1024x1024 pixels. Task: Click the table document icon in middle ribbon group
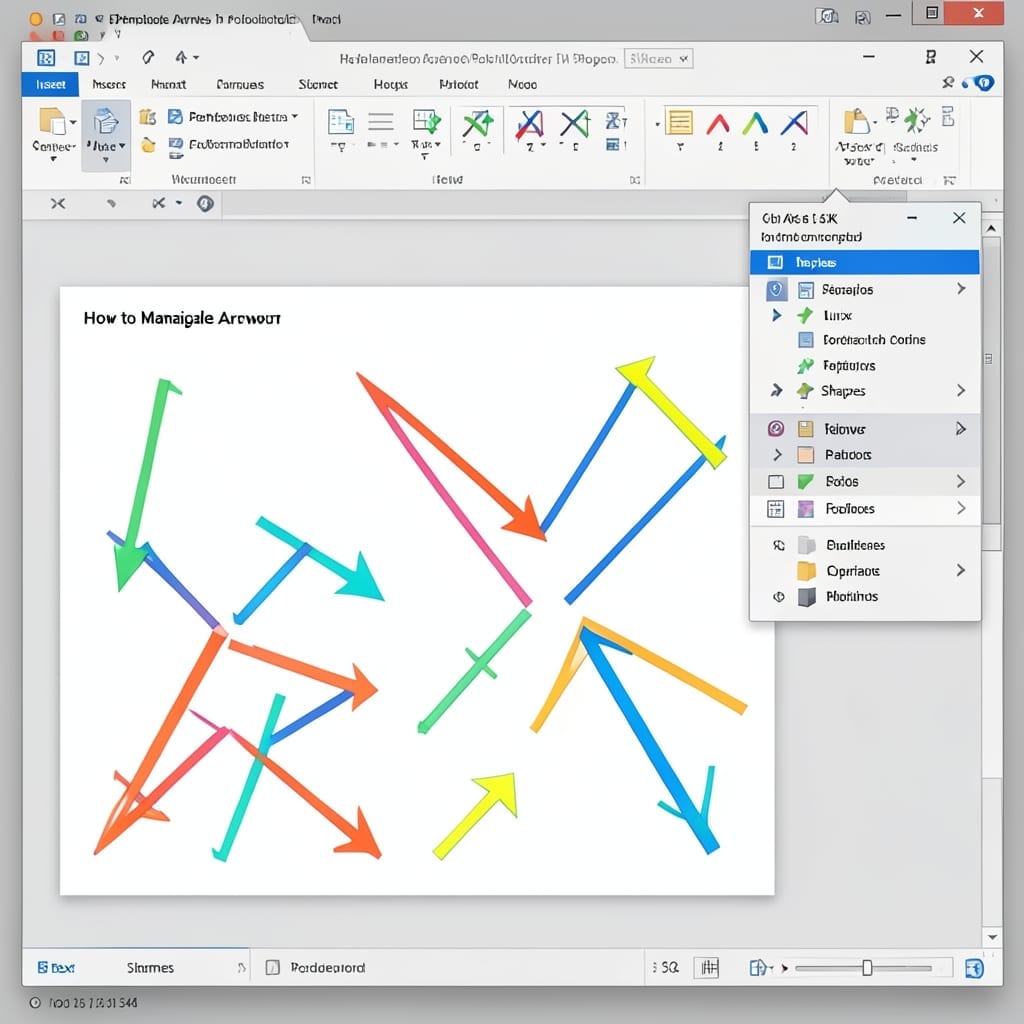[340, 121]
